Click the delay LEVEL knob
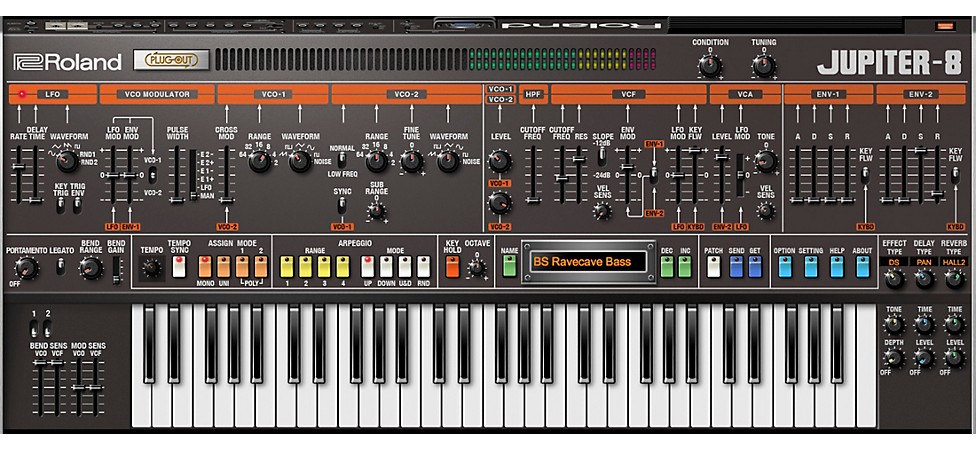 click(x=924, y=357)
